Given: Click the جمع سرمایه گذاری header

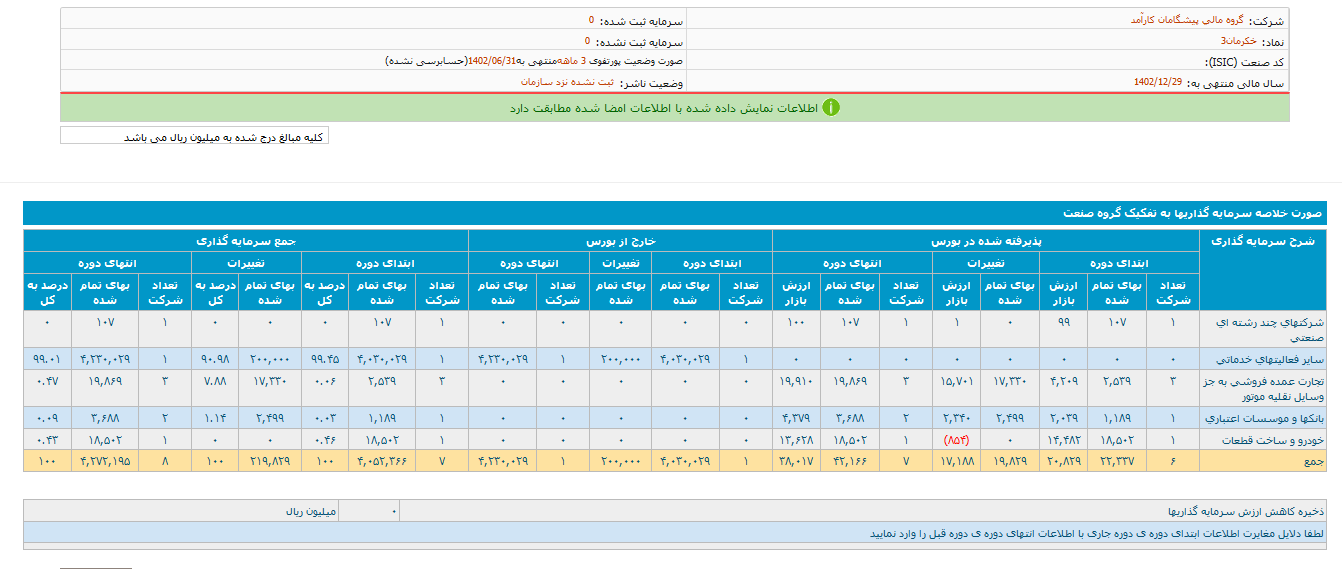Looking at the screenshot, I should point(246,241).
